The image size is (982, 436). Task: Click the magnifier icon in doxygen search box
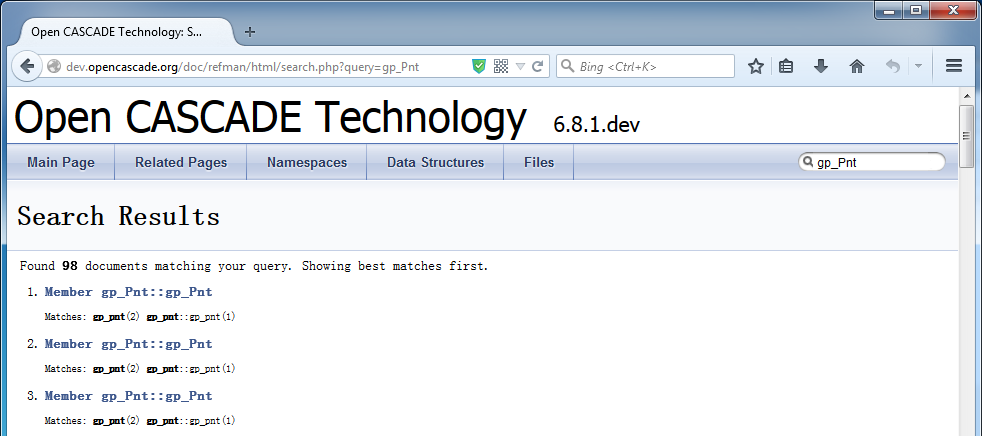(x=807, y=162)
